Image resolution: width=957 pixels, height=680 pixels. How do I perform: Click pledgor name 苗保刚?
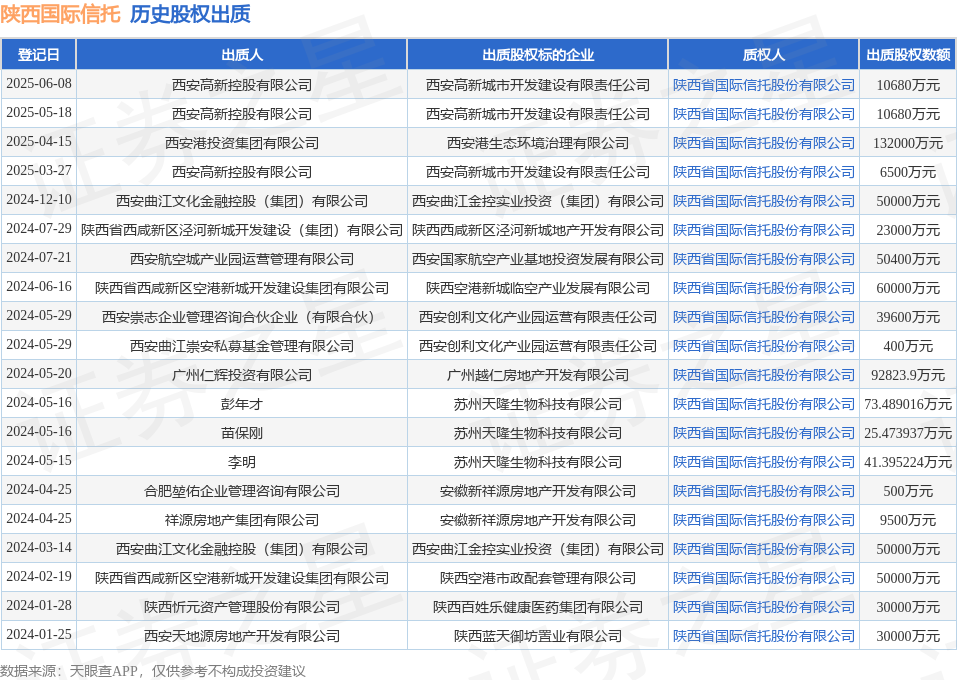click(242, 433)
